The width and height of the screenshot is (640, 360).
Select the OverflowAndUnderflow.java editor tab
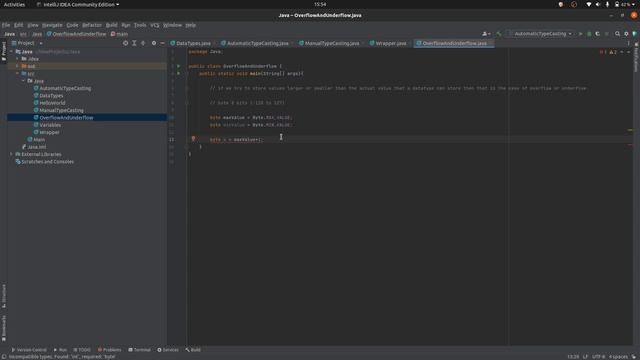(453, 43)
